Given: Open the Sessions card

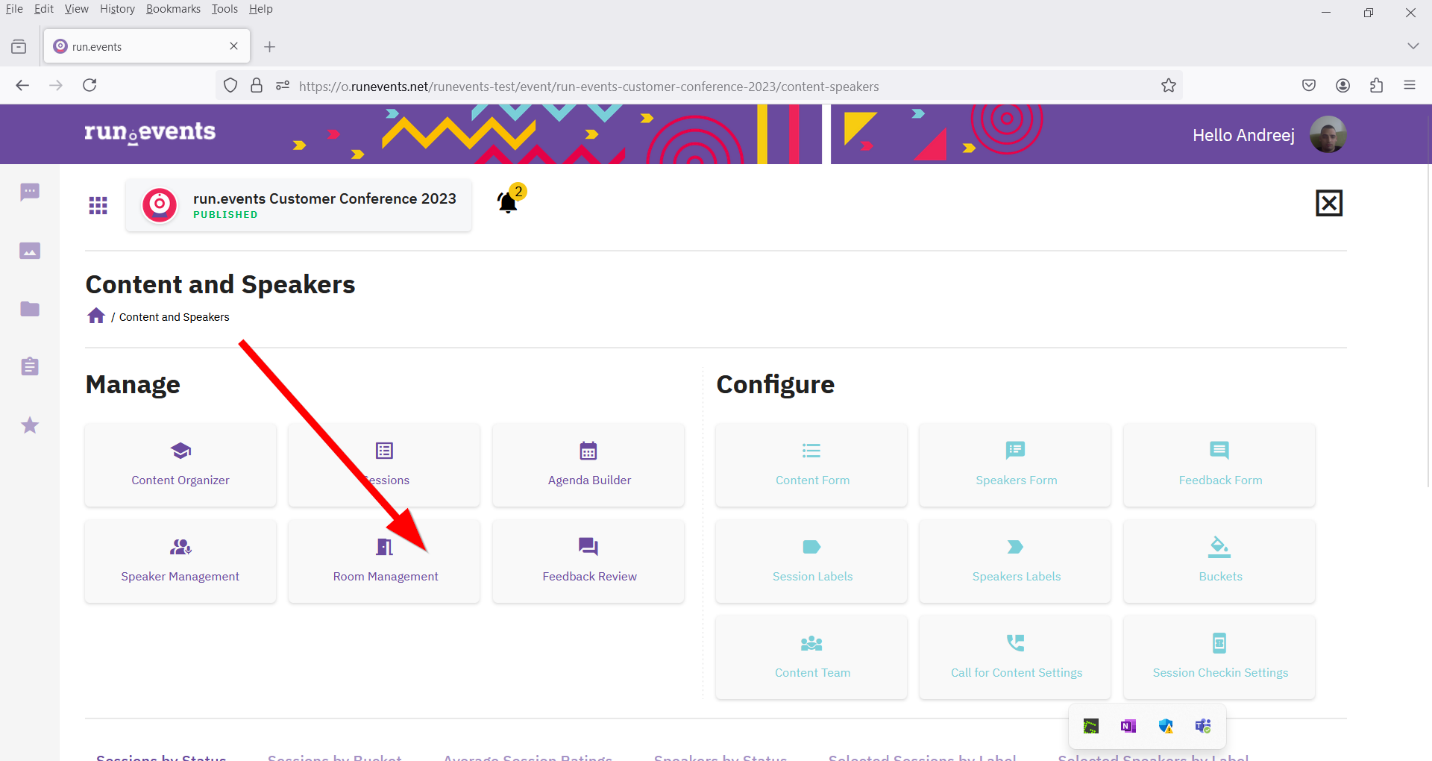Looking at the screenshot, I should tap(384, 465).
